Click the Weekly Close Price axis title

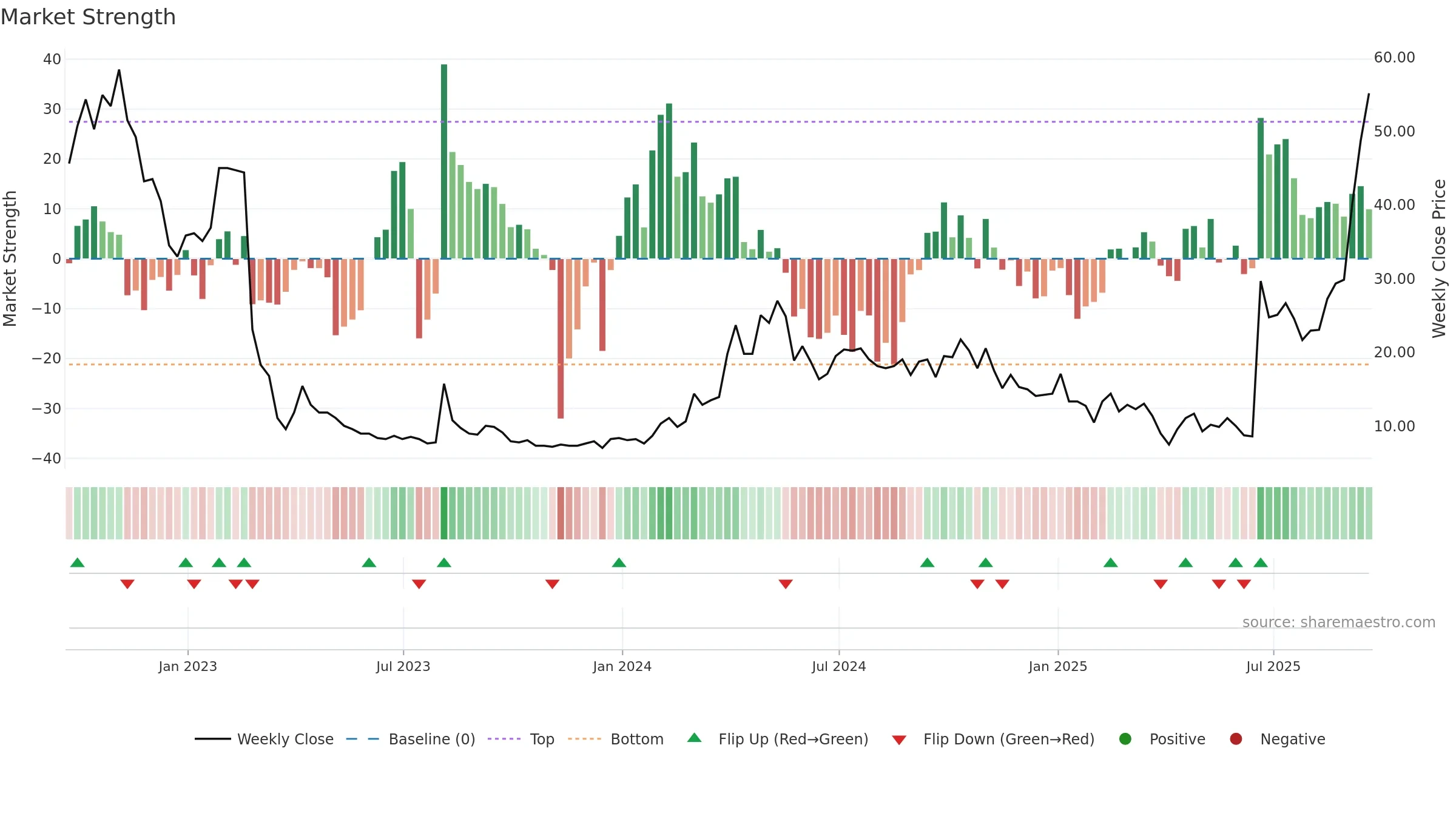1439,258
